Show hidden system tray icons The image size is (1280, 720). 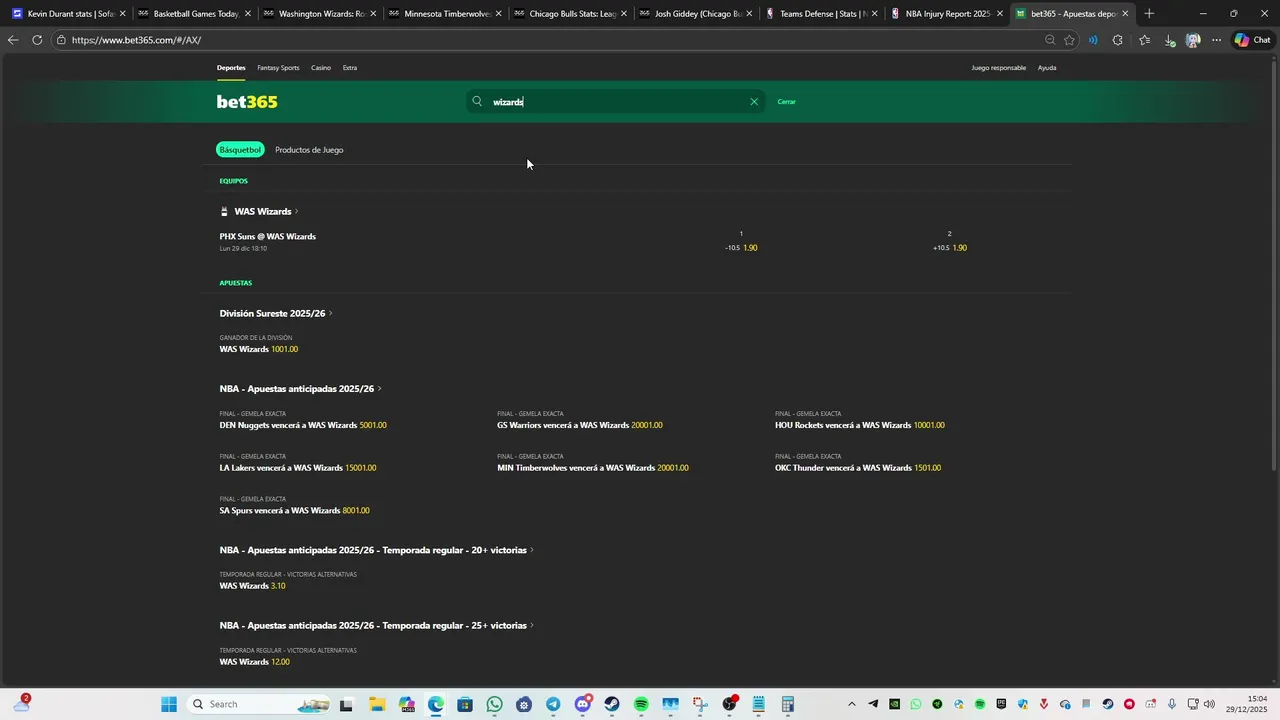tap(852, 704)
